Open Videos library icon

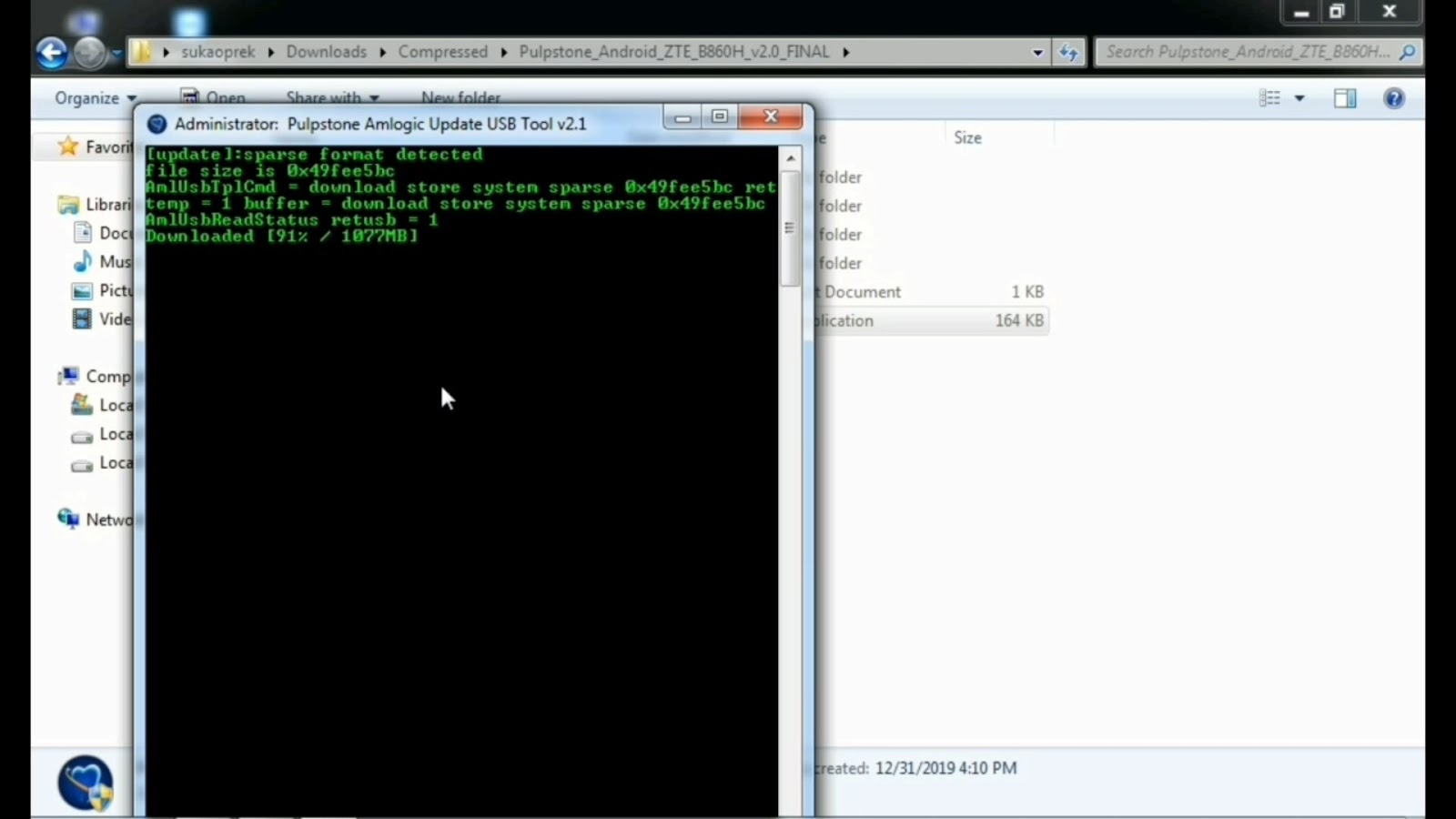click(x=82, y=318)
